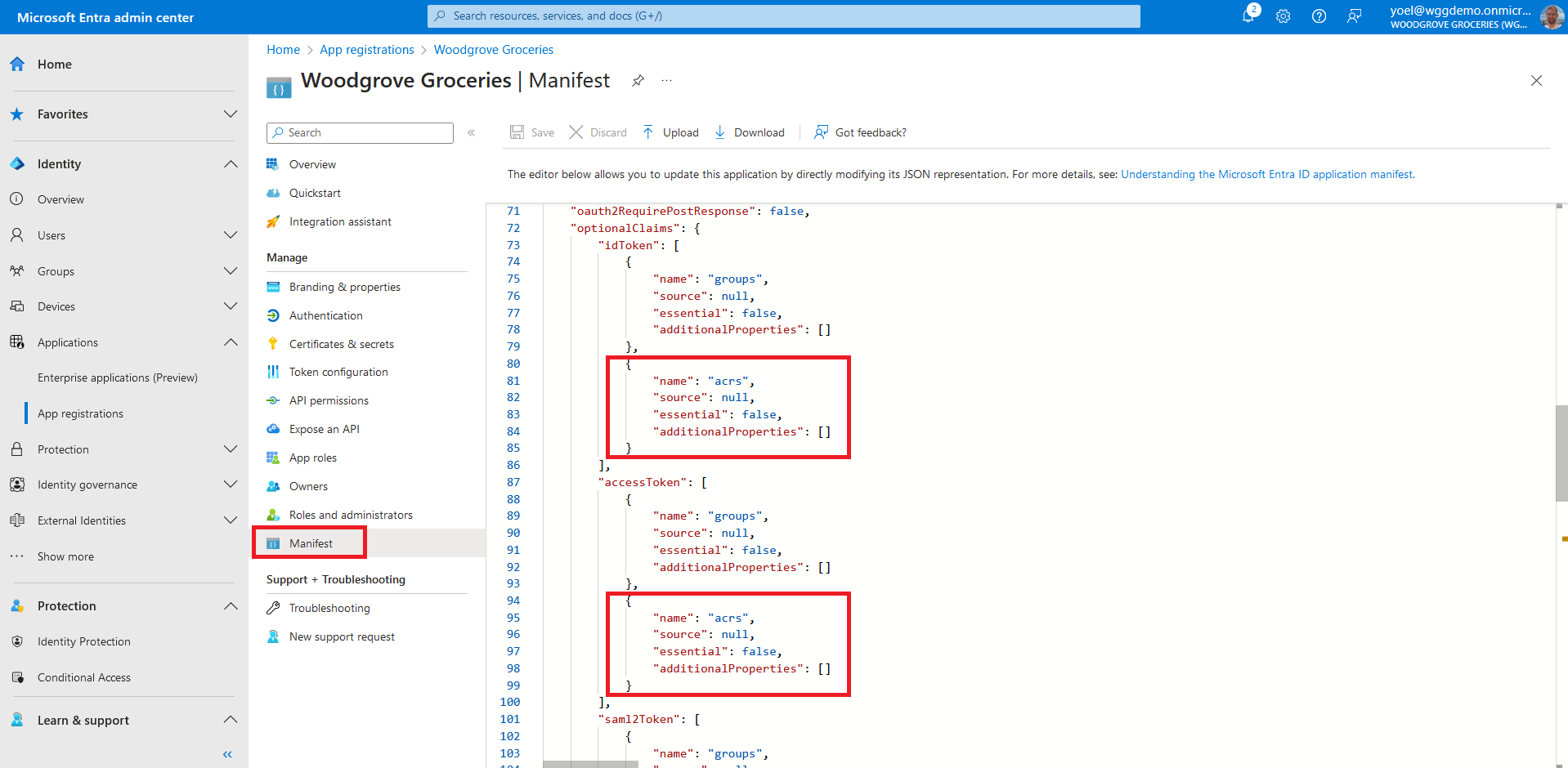
Task: Select Certificates & secrets menu item
Action: 341,344
